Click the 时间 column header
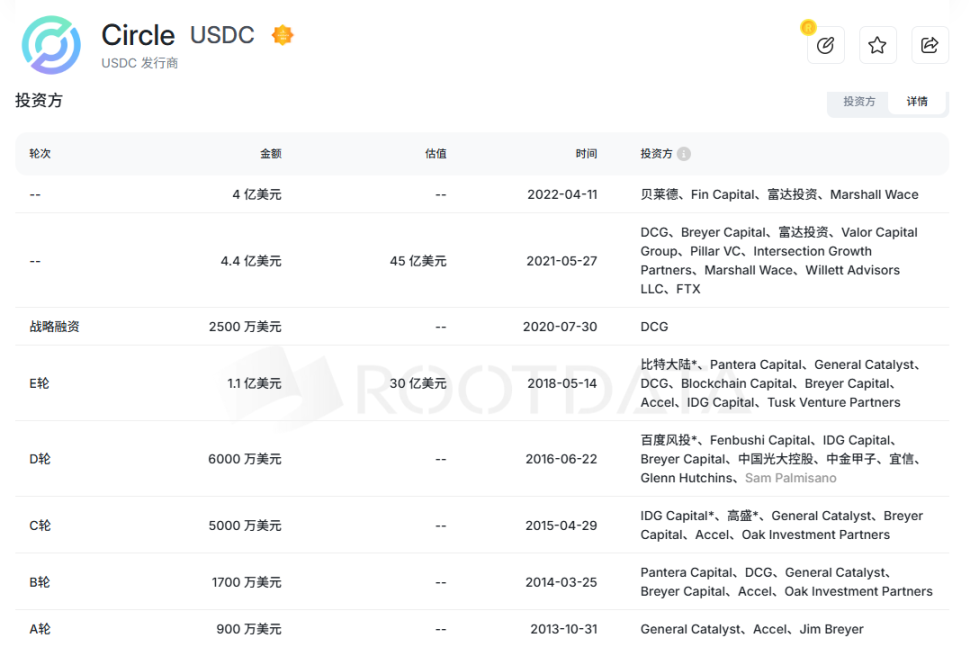The height and width of the screenshot is (656, 970). coord(586,154)
